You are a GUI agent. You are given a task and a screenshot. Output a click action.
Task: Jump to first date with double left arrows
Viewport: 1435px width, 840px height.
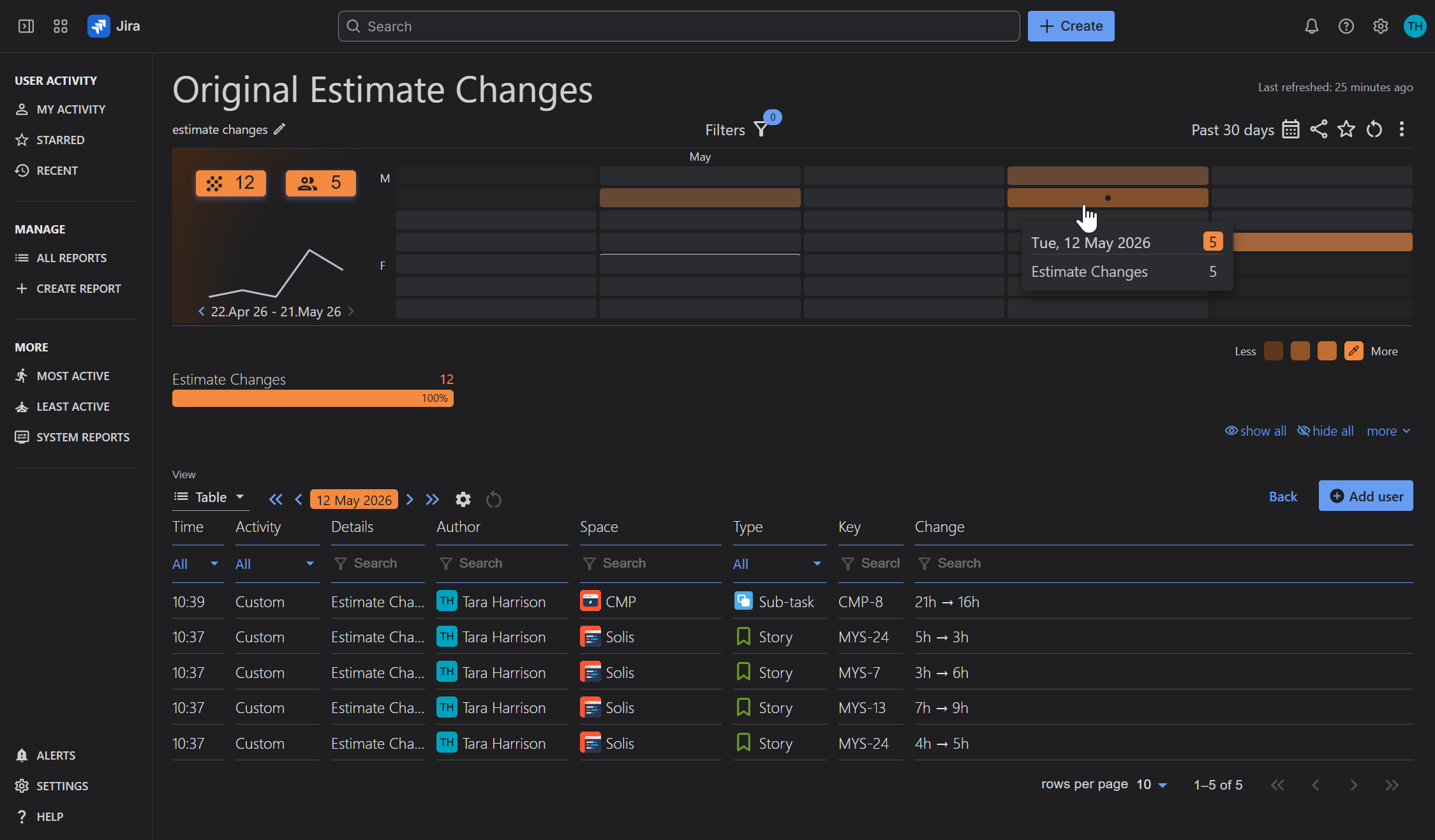click(x=276, y=499)
